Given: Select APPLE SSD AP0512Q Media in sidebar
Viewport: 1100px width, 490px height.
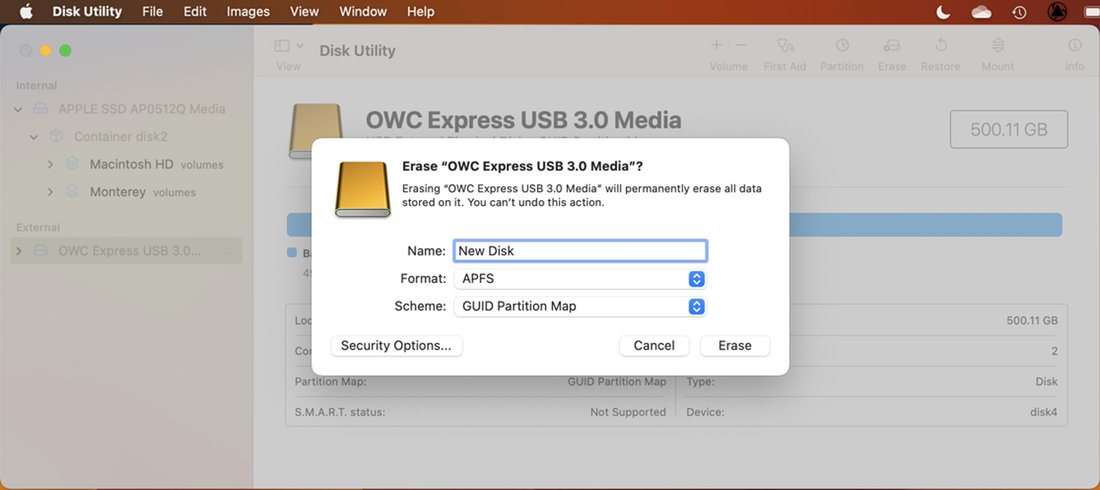Looking at the screenshot, I should 142,110.
